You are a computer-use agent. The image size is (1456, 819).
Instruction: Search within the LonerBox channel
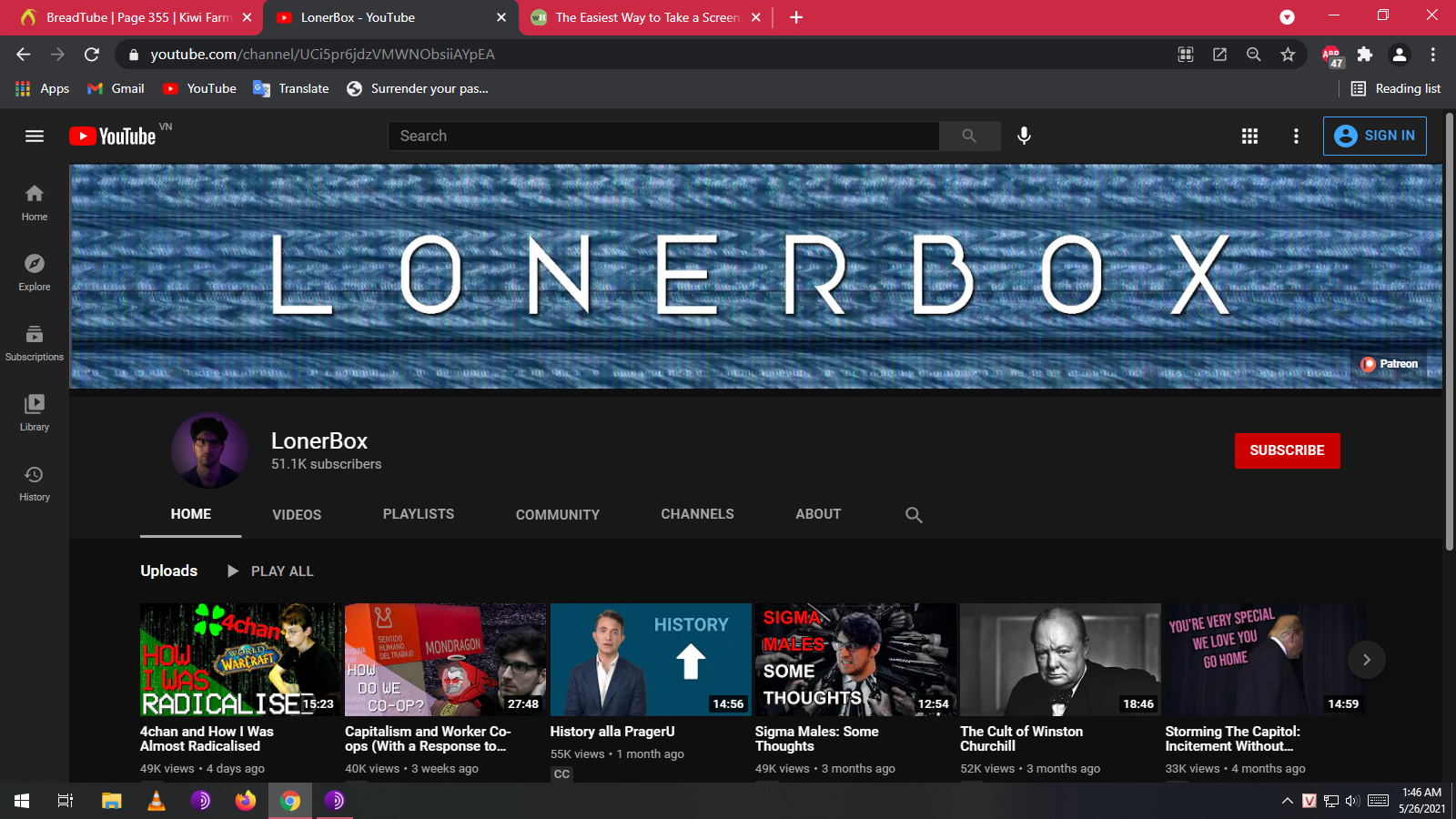point(914,514)
